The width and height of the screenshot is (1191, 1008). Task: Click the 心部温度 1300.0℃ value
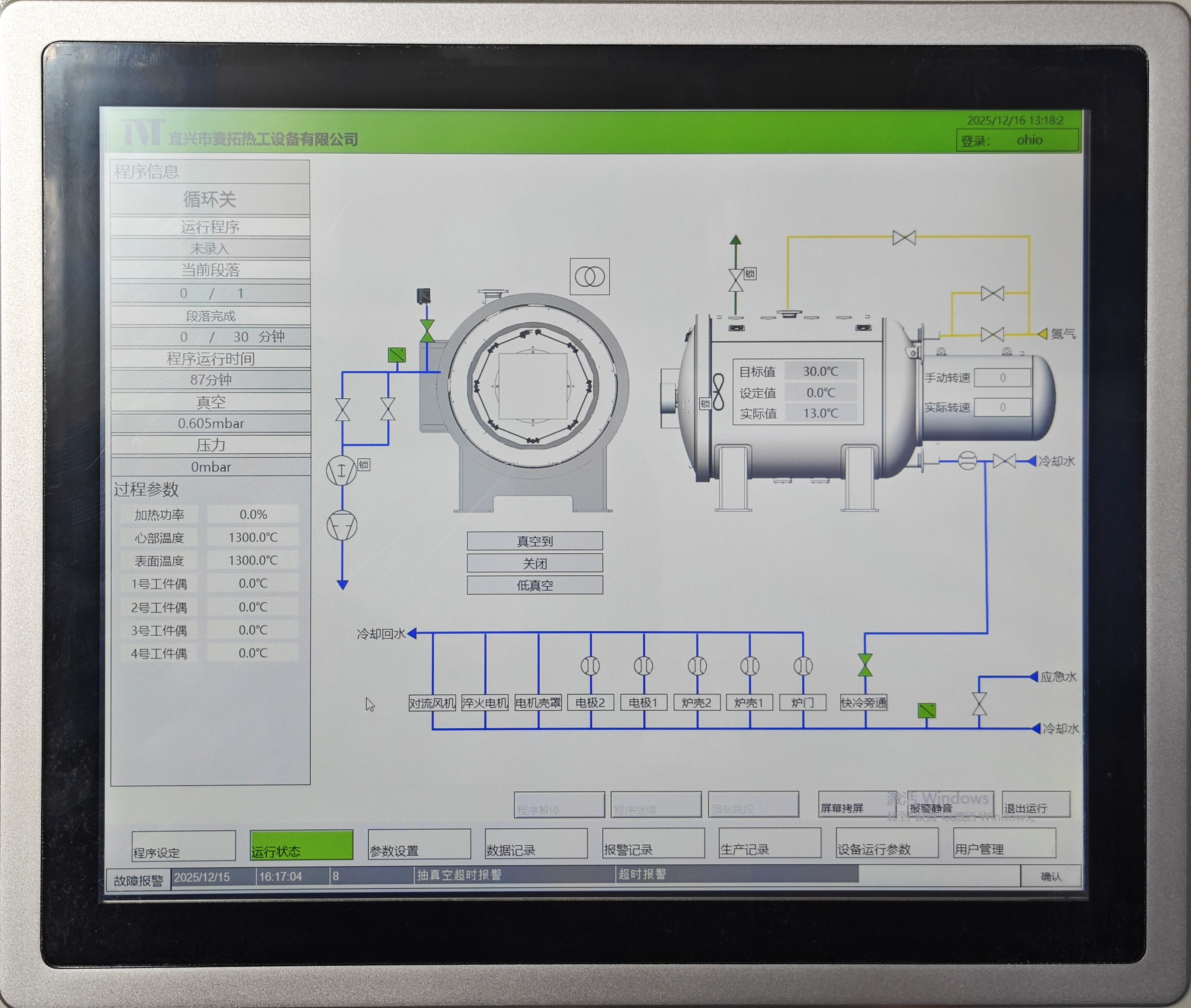[252, 538]
